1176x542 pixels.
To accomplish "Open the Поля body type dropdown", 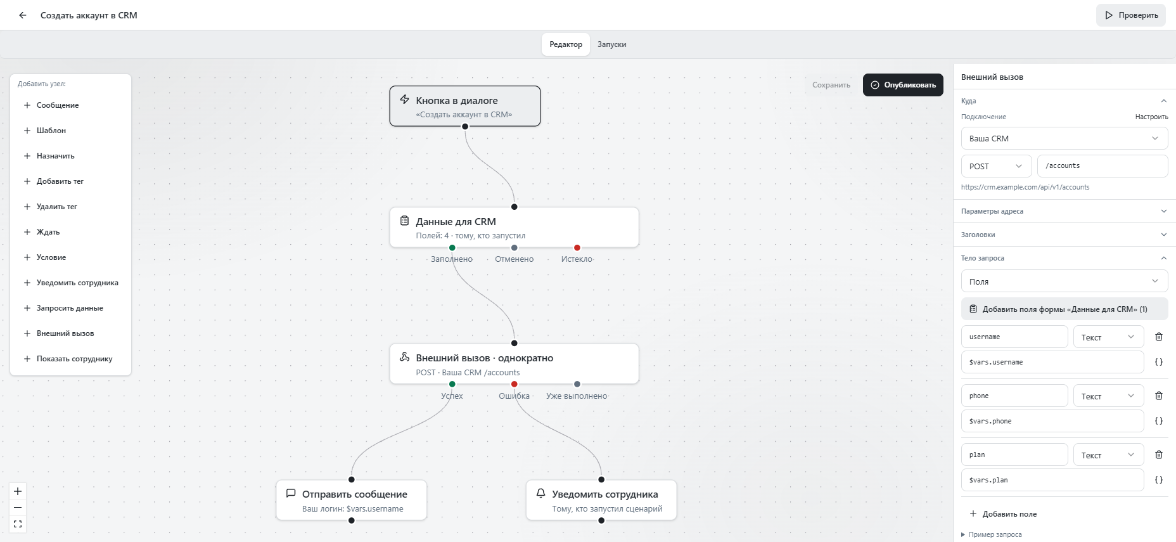I will (x=1064, y=281).
